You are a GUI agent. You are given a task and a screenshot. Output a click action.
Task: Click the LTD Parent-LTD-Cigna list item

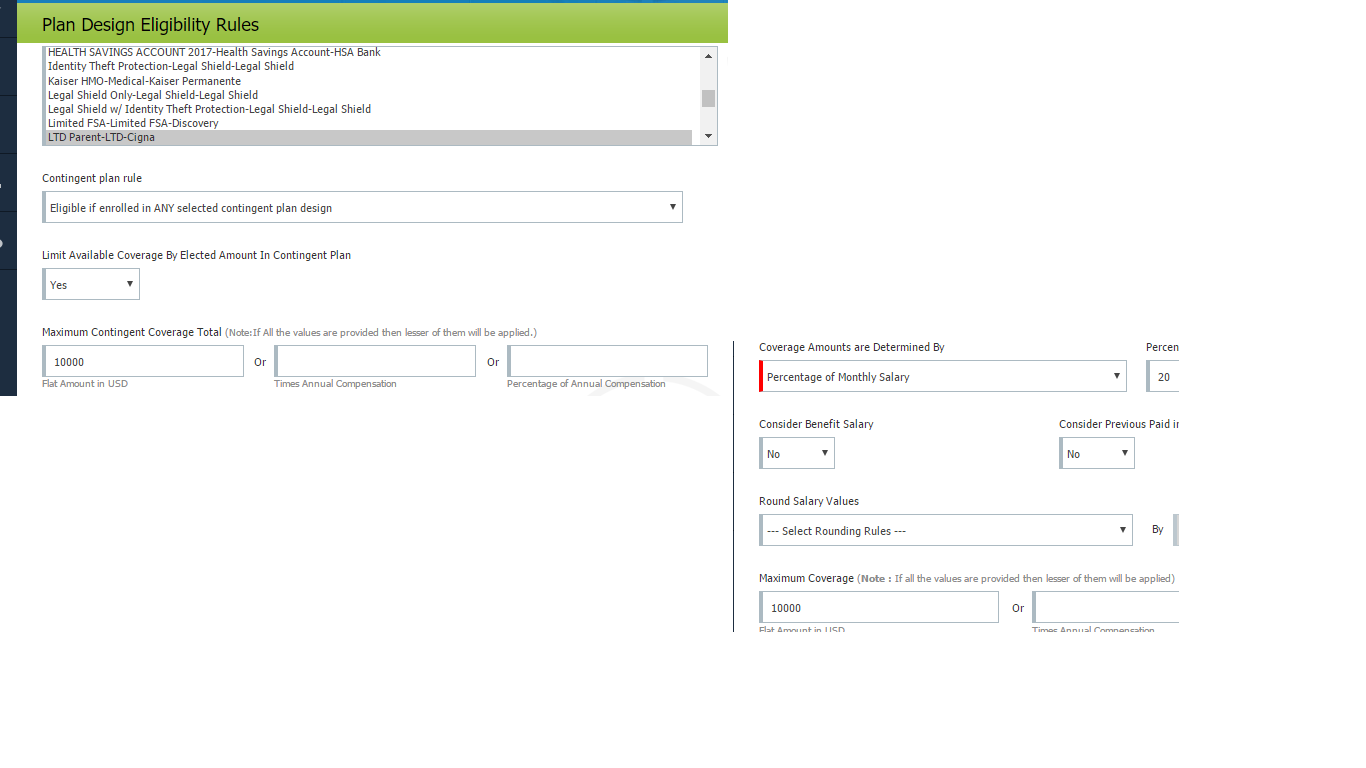101,137
